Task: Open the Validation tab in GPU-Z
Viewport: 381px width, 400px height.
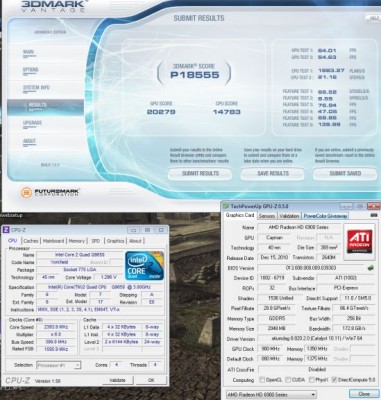Action: pos(289,216)
